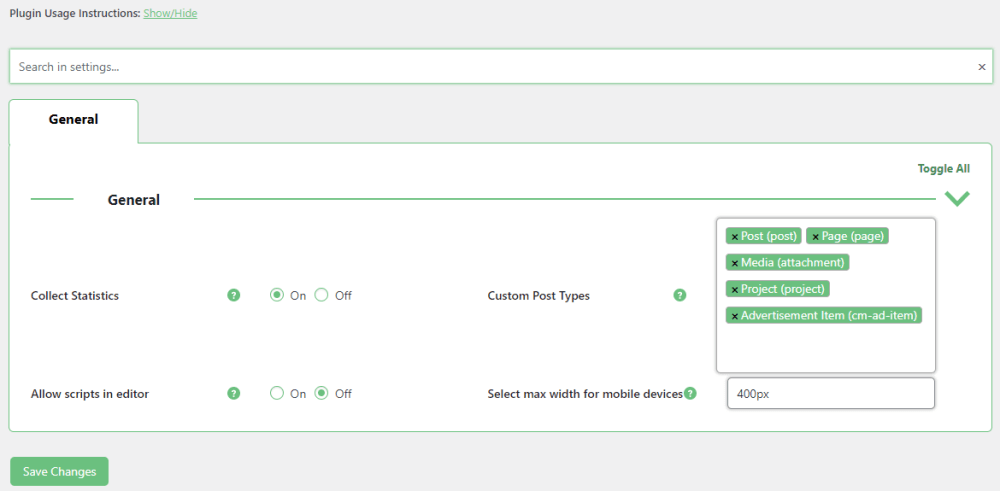Clear the settings search with the x
Screen dimensions: 1000x491
point(981,67)
